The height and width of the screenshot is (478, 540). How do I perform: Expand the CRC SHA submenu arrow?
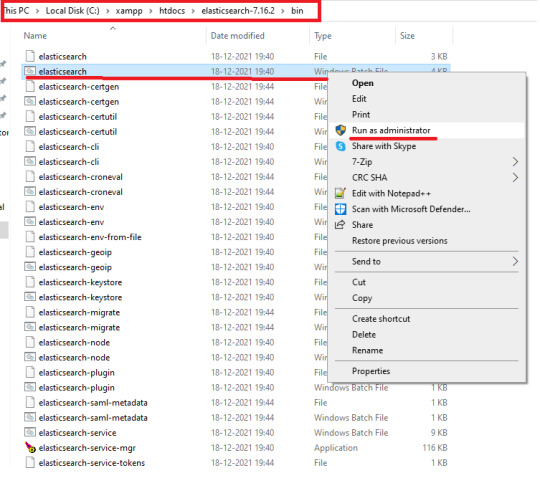pos(515,177)
